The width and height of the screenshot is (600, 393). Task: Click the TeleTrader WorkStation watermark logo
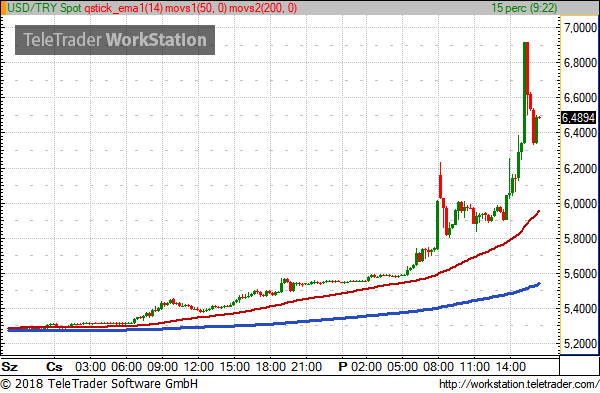pos(115,40)
